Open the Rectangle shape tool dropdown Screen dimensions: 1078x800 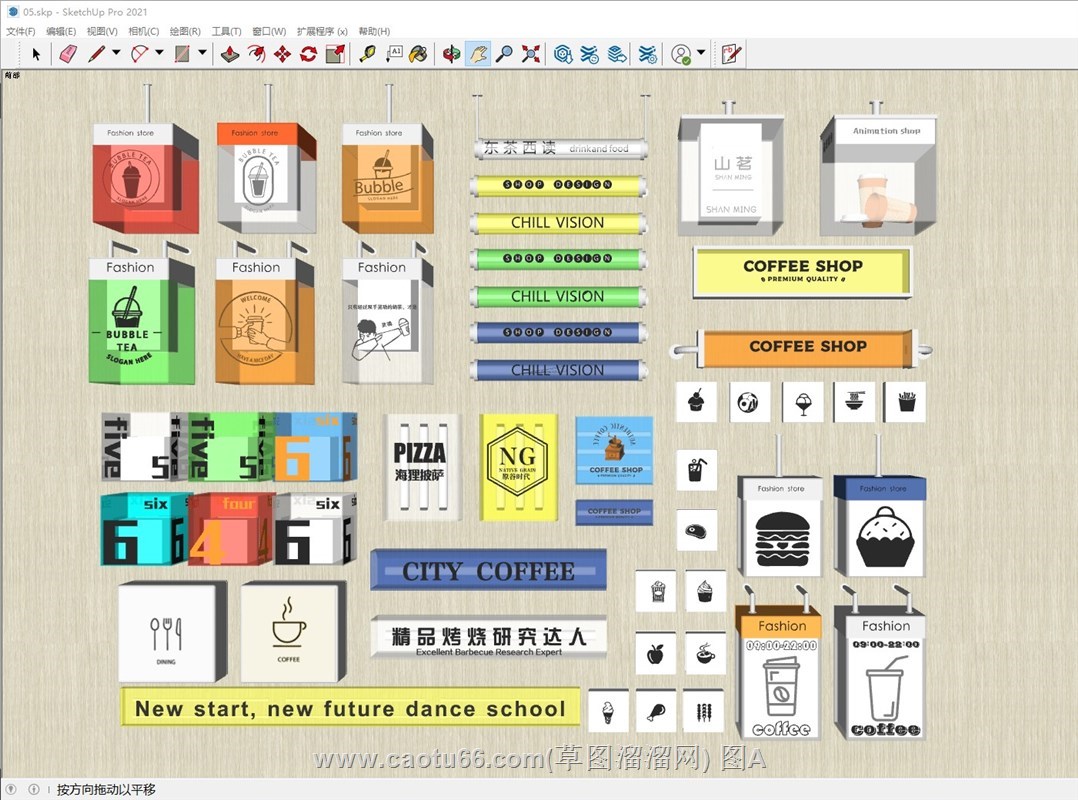[203, 54]
